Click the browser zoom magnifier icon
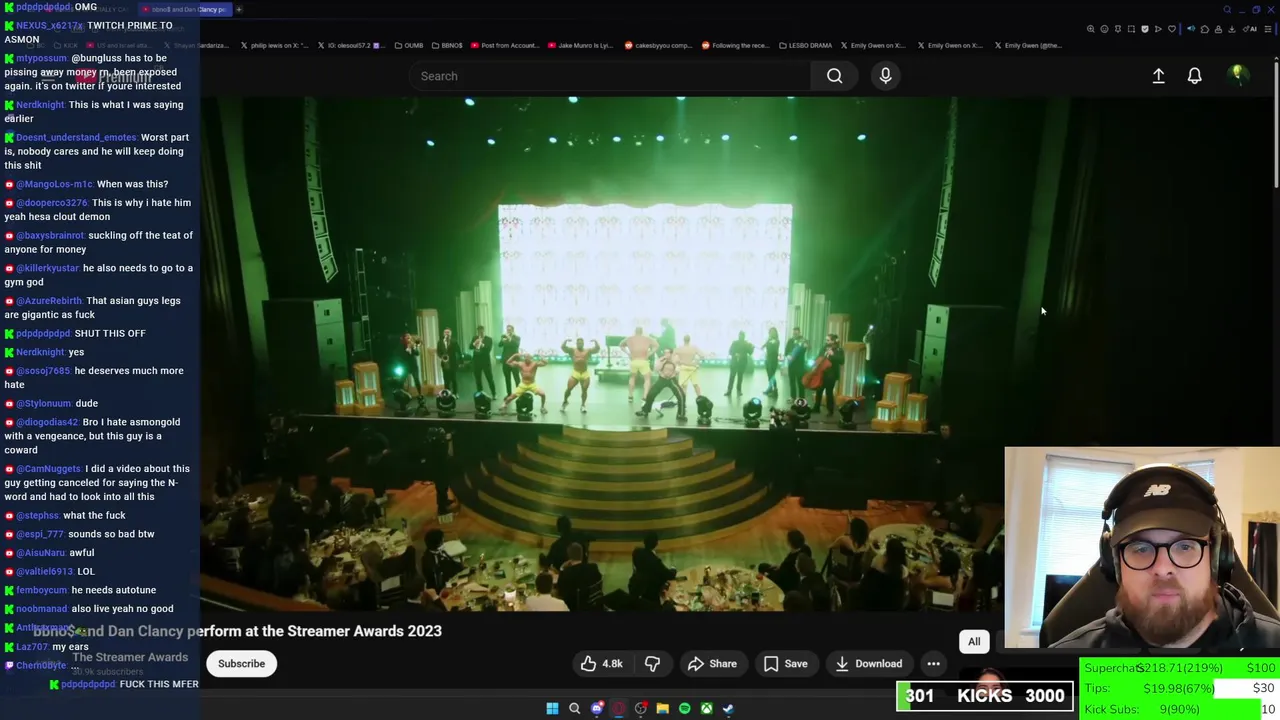This screenshot has width=1280, height=720. coord(1091,29)
